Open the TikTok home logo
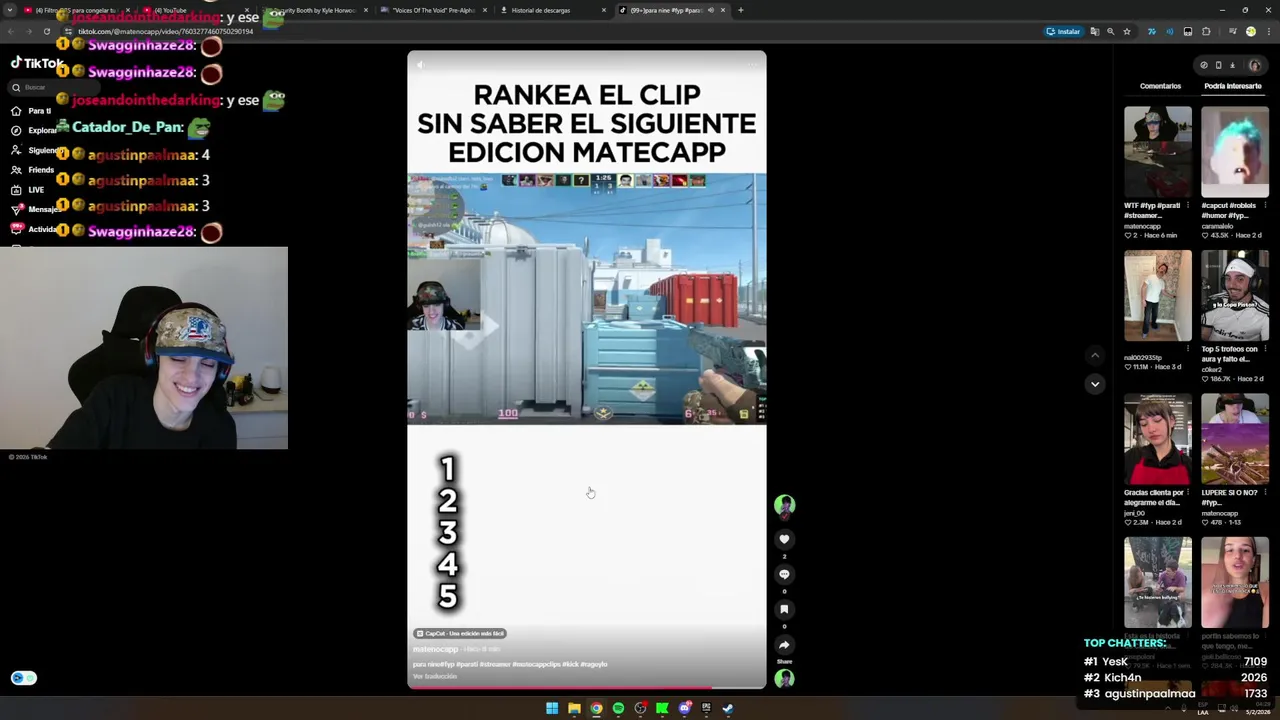This screenshot has height=720, width=1280. pos(38,63)
